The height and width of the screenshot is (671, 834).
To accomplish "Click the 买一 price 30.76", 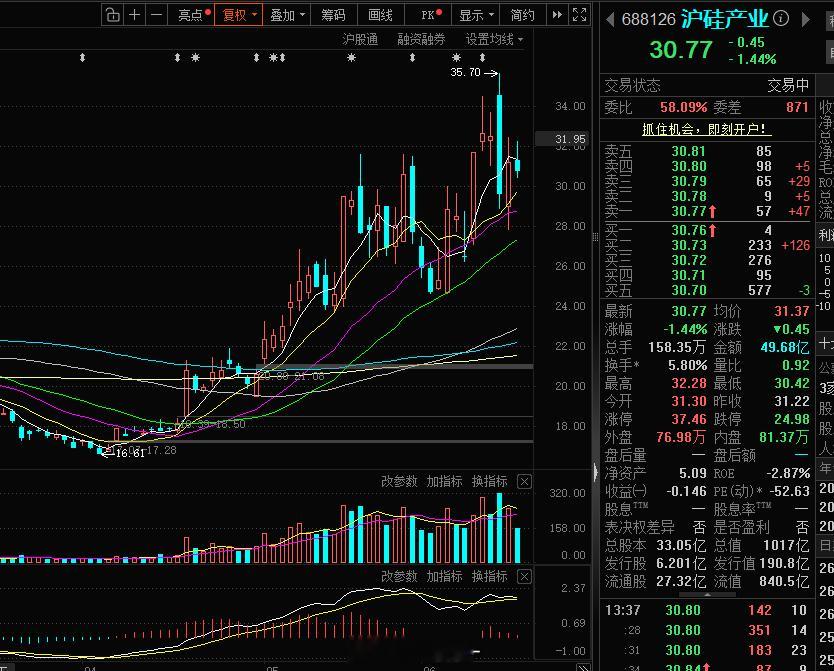I will [x=689, y=230].
